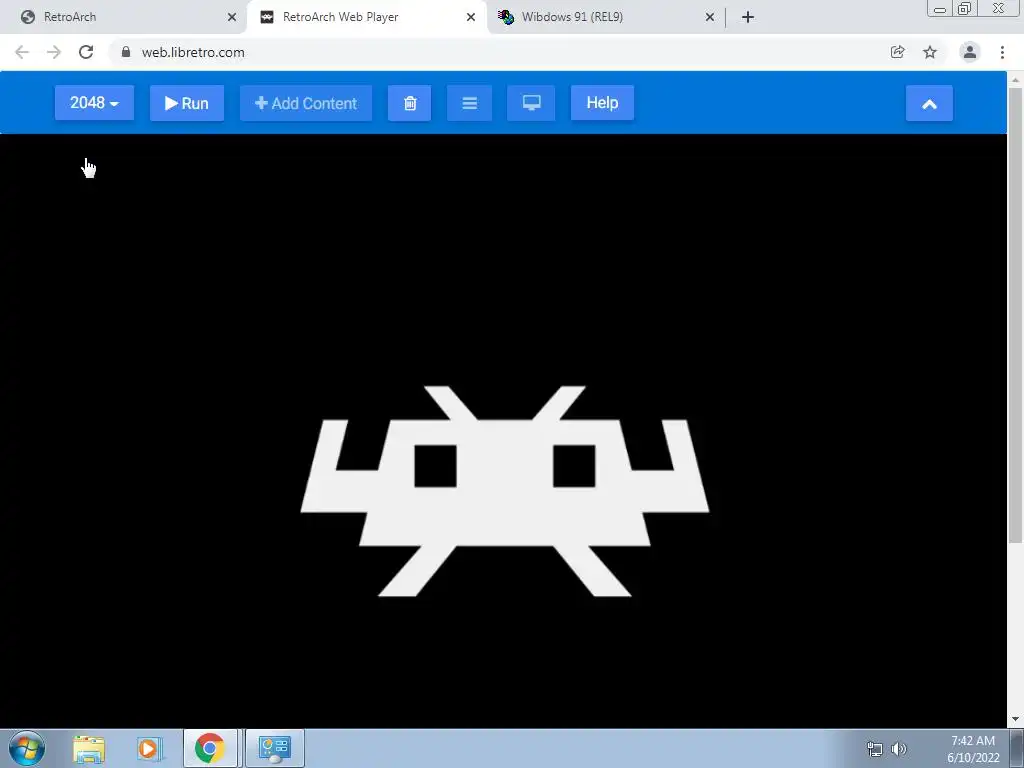The height and width of the screenshot is (768, 1024).
Task: Click the RetroArch invader logo canvas
Action: point(504,491)
